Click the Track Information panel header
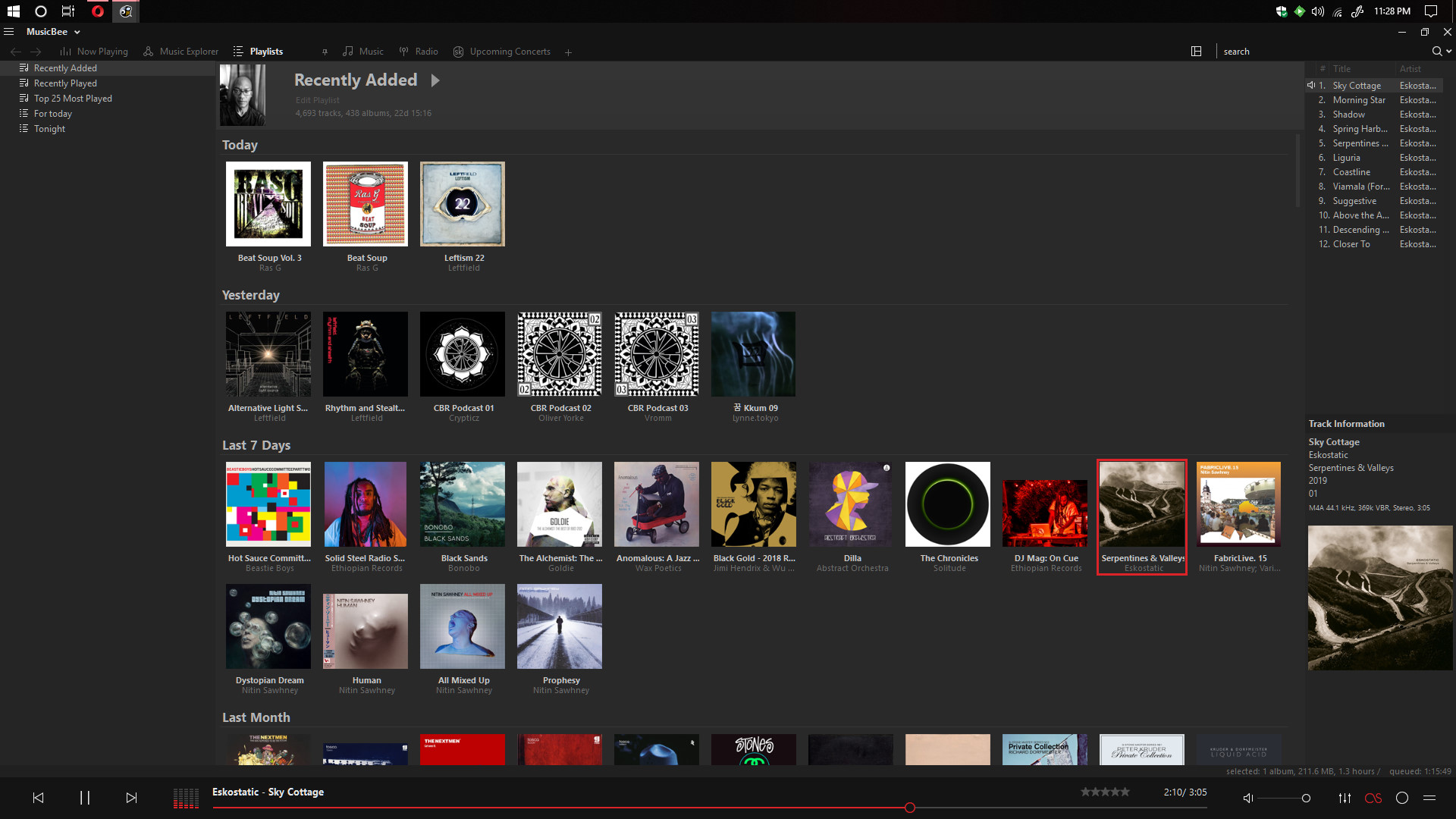Screen dimensions: 1456x819 (1346, 424)
